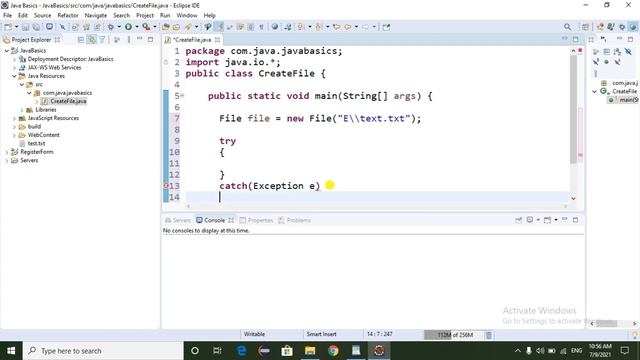Expand the JavaScript Resources node
The width and height of the screenshot is (640, 360).
tap(14, 118)
